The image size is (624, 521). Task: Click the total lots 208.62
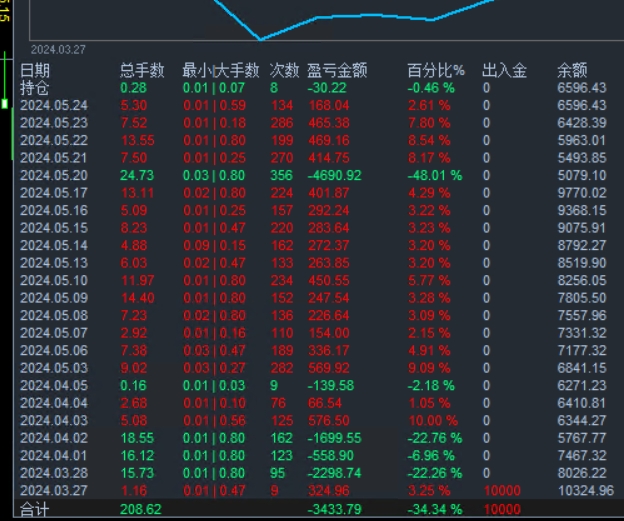[x=141, y=509]
